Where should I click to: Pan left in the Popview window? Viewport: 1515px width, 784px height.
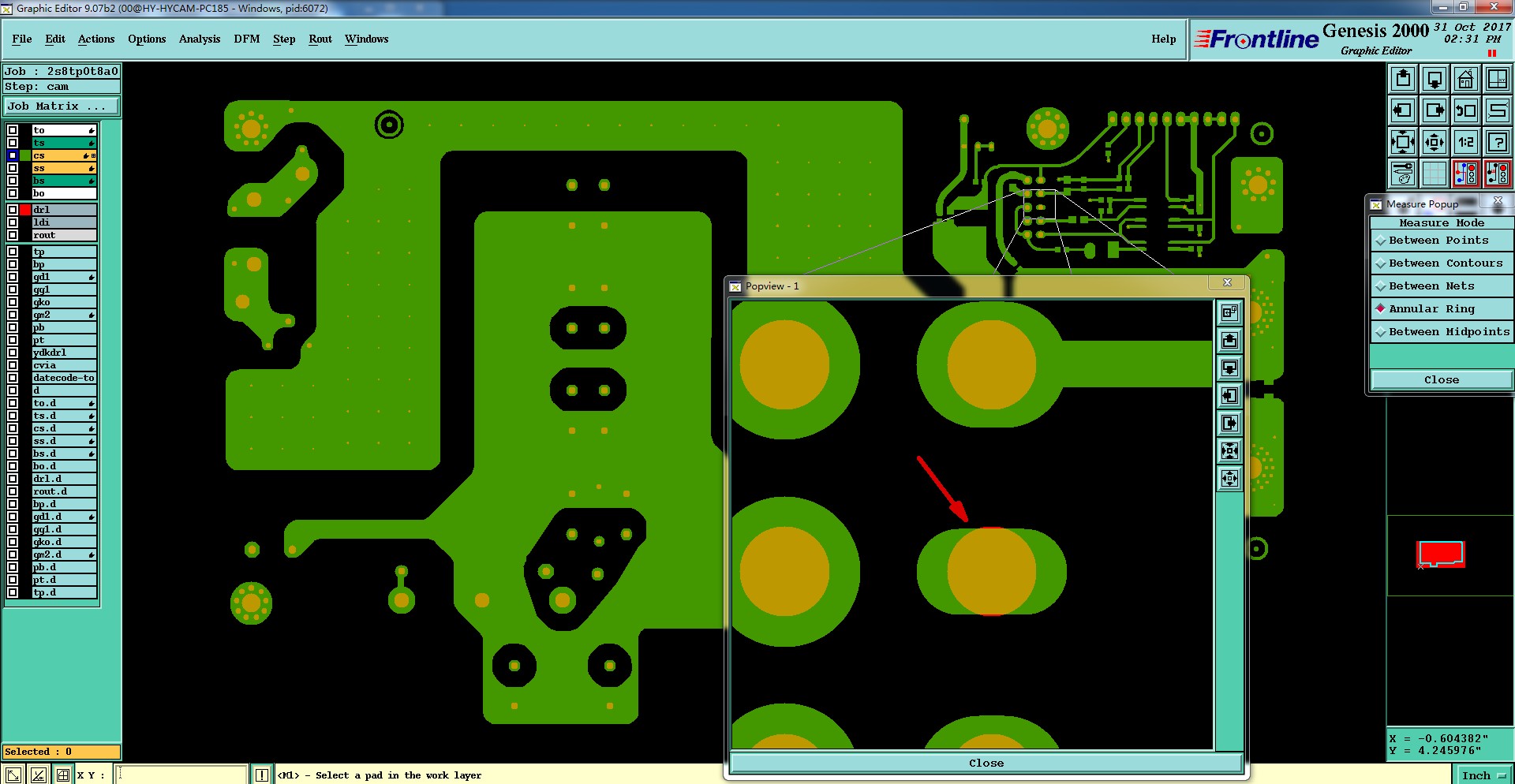(1229, 395)
